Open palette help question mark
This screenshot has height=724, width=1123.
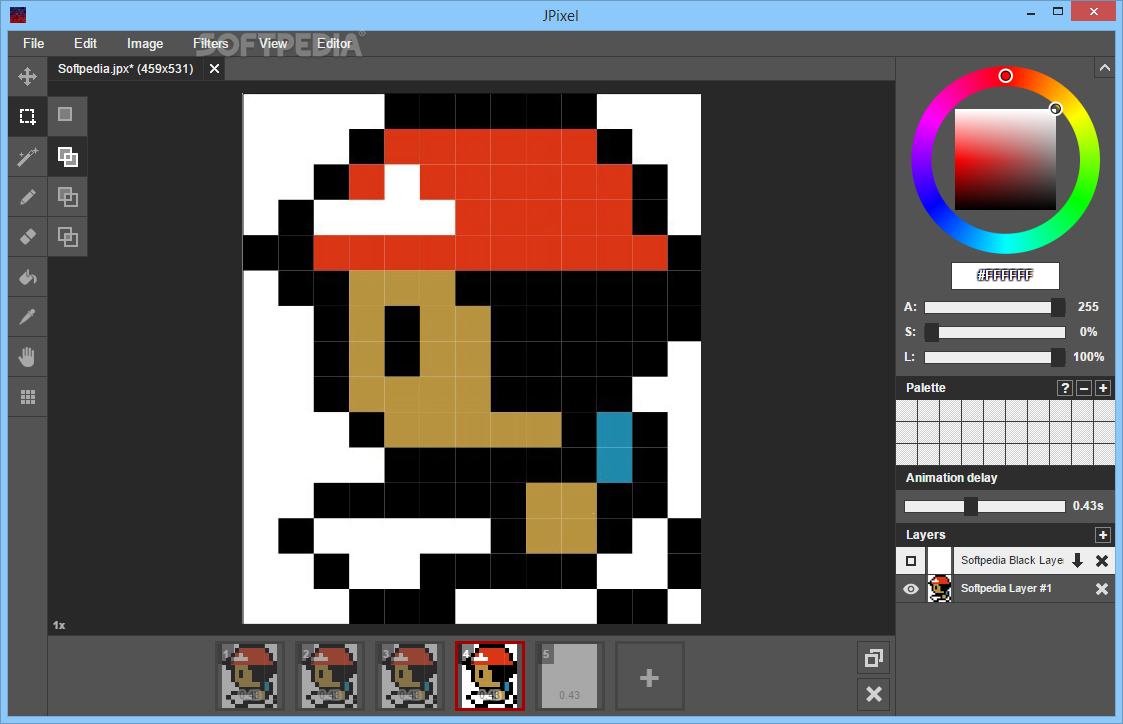pyautogui.click(x=1065, y=388)
